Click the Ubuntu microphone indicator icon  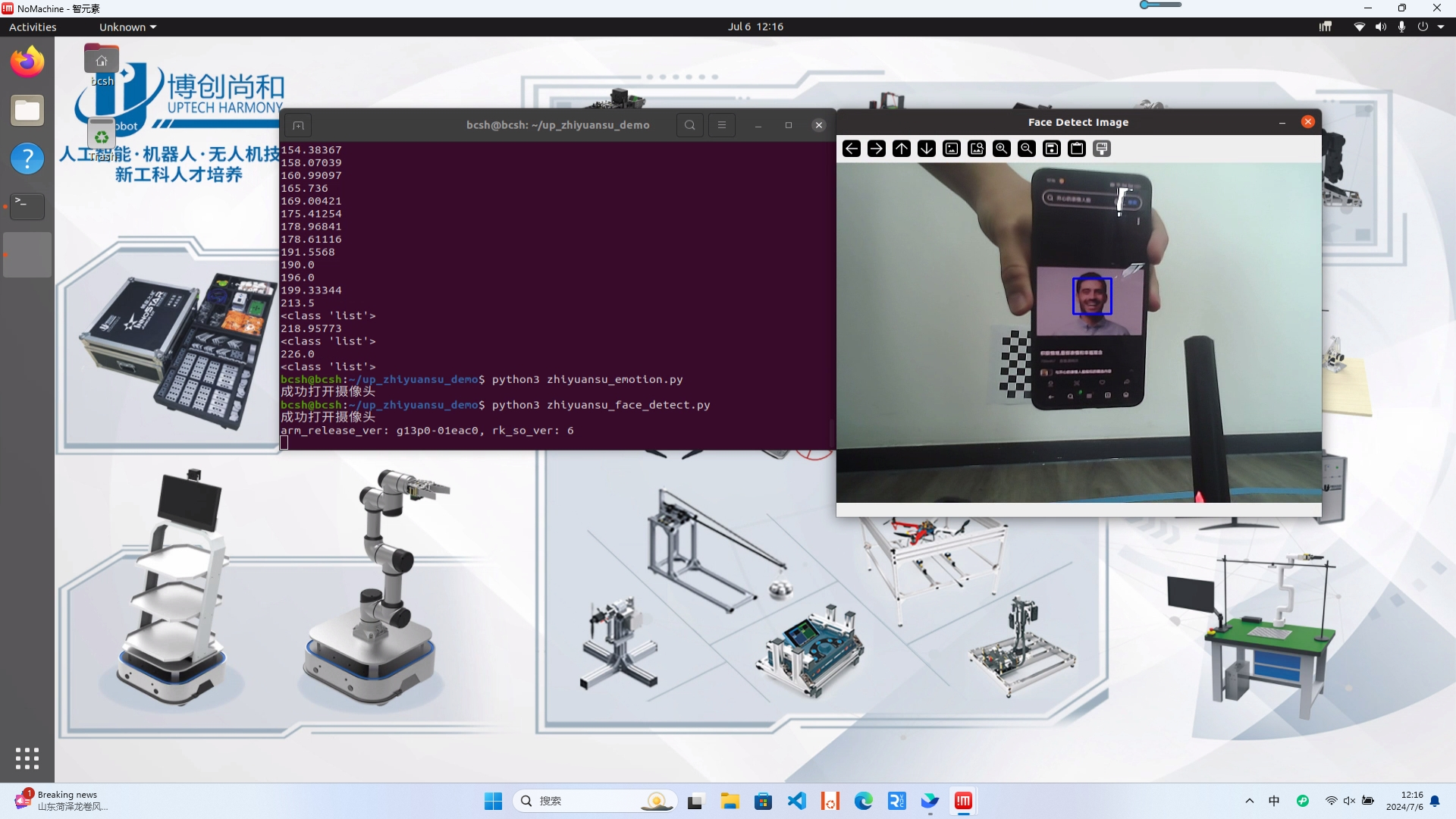click(x=1401, y=27)
